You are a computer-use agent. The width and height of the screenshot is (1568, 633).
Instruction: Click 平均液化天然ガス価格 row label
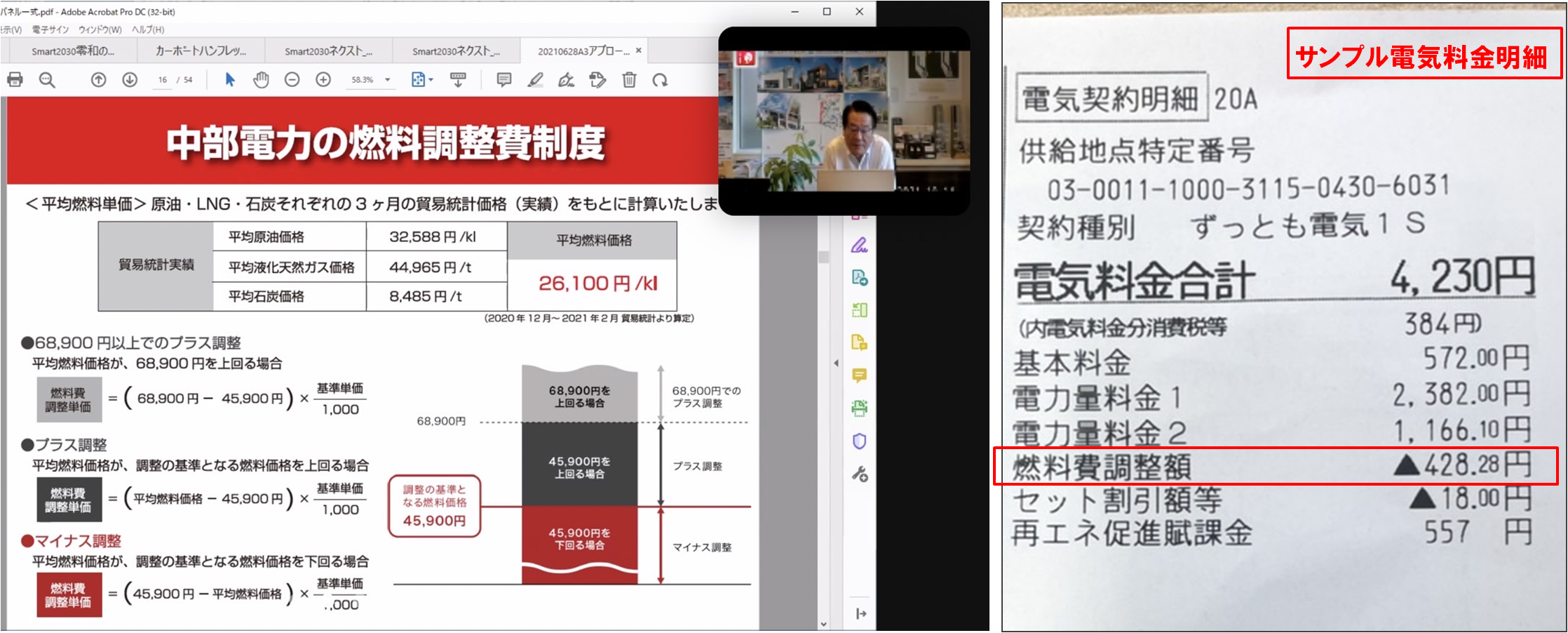click(291, 267)
